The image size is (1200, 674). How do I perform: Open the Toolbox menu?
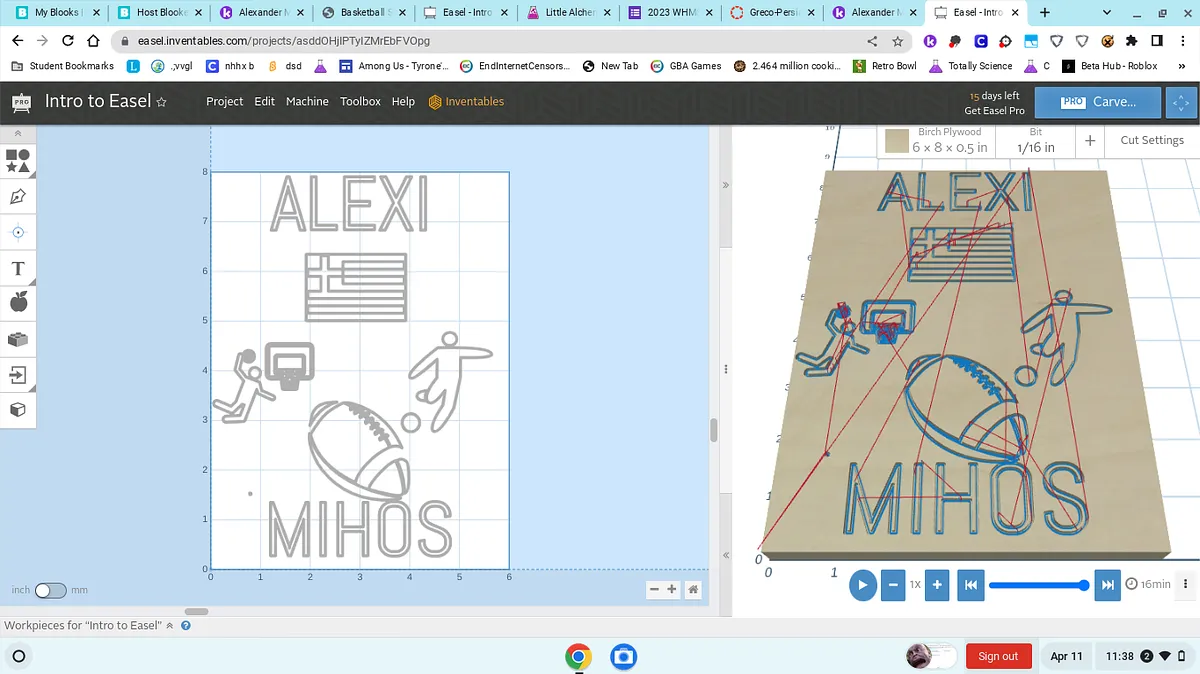(x=360, y=102)
